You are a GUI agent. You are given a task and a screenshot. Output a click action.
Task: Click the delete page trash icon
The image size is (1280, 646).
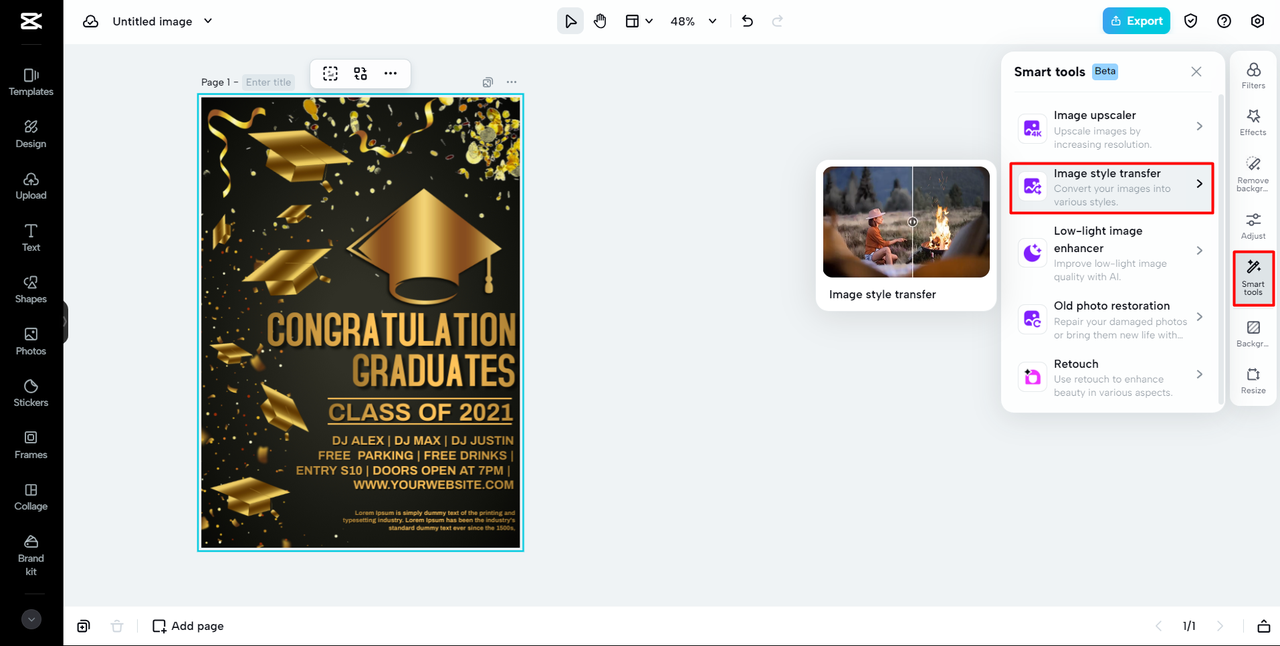pyautogui.click(x=117, y=626)
